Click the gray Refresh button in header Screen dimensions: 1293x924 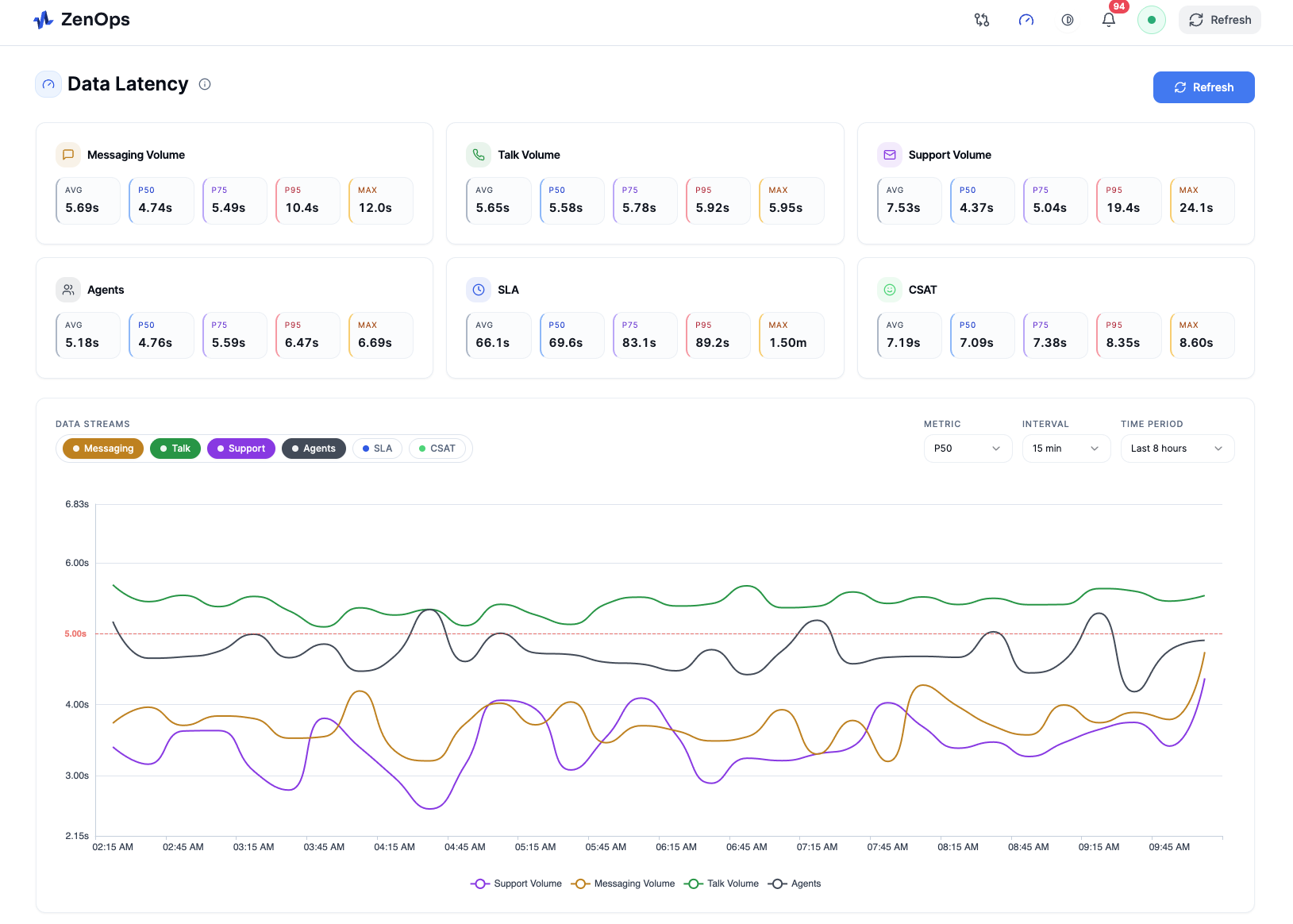tap(1219, 20)
